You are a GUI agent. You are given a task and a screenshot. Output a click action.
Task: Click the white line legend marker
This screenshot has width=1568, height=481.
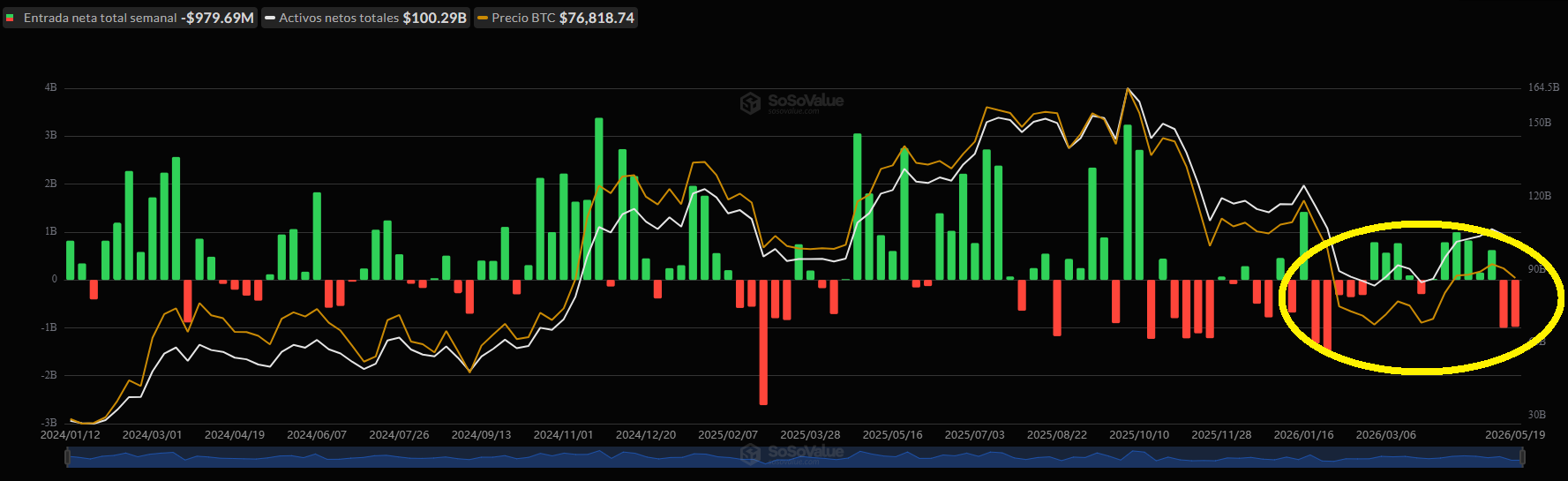(270, 18)
